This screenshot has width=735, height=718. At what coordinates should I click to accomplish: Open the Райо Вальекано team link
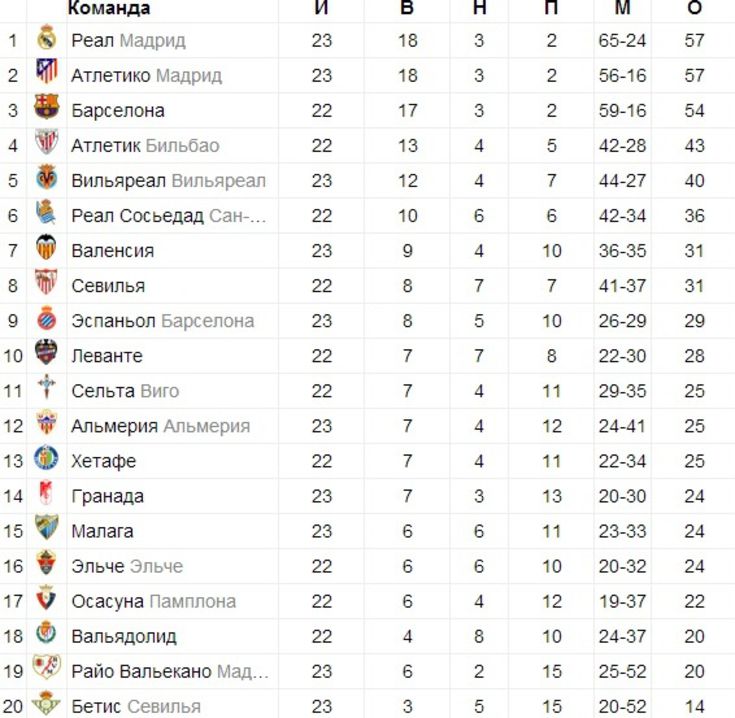(x=141, y=672)
